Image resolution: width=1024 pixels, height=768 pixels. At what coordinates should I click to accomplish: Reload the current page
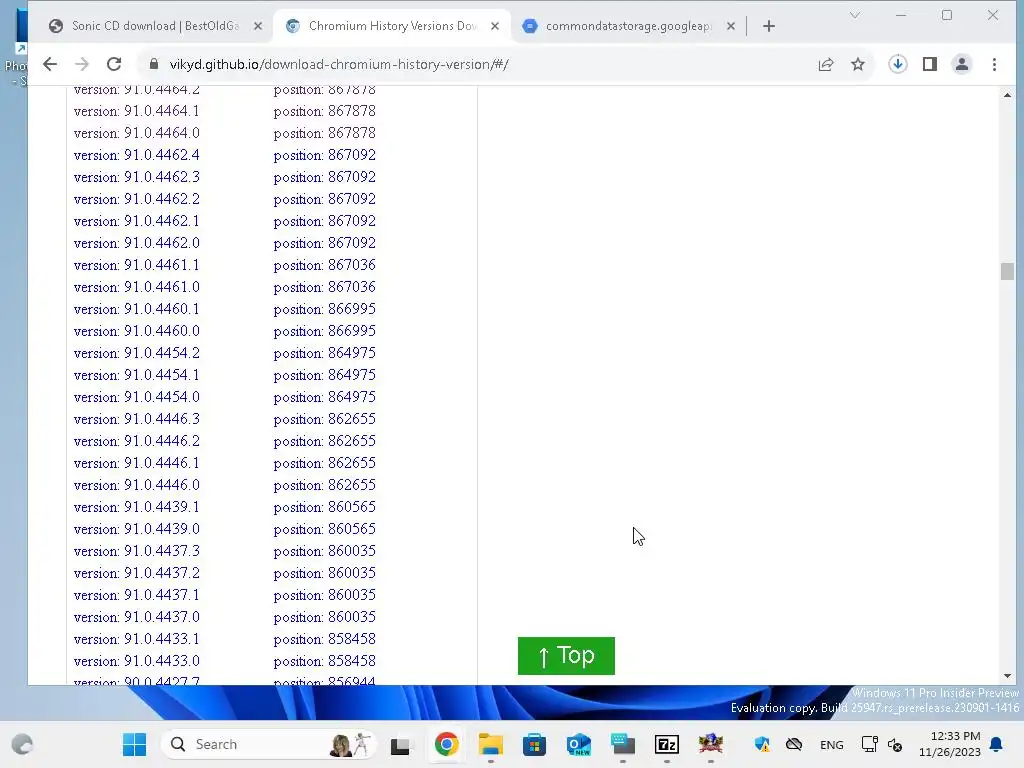pos(114,64)
